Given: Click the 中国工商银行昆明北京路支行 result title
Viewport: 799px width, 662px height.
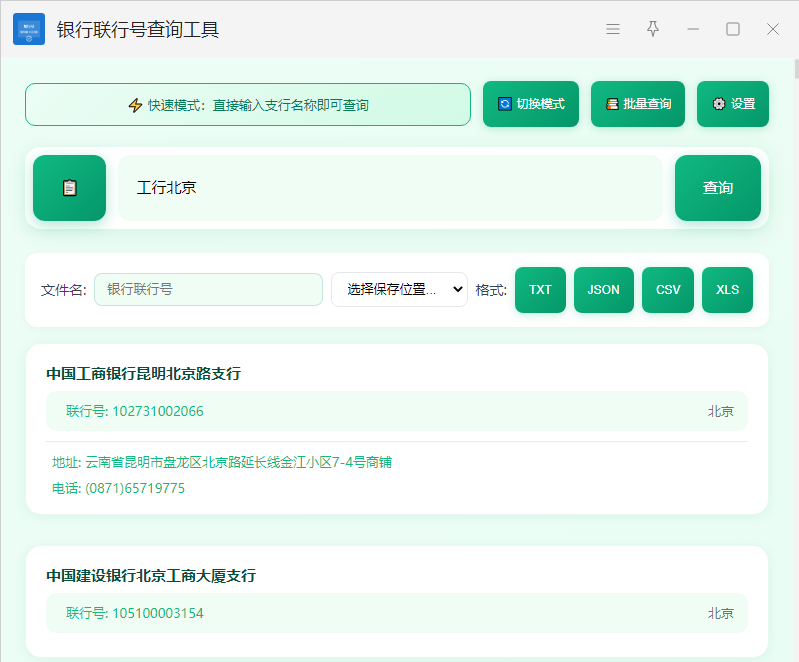Looking at the screenshot, I should [x=143, y=374].
